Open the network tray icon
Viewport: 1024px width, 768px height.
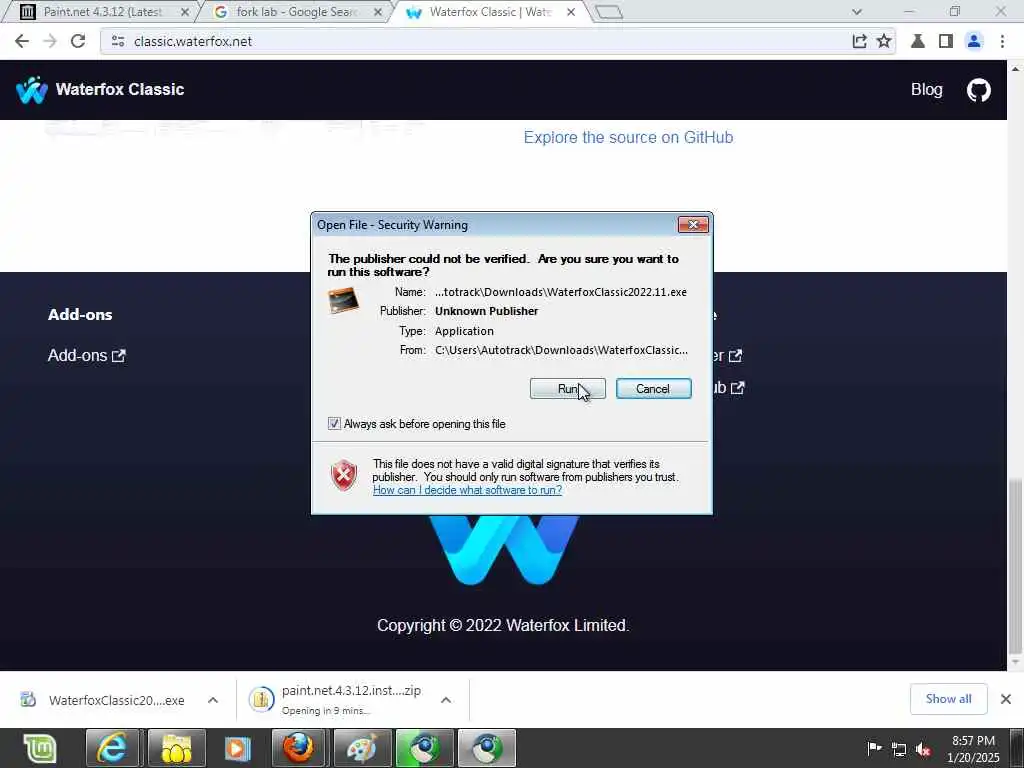tap(899, 749)
